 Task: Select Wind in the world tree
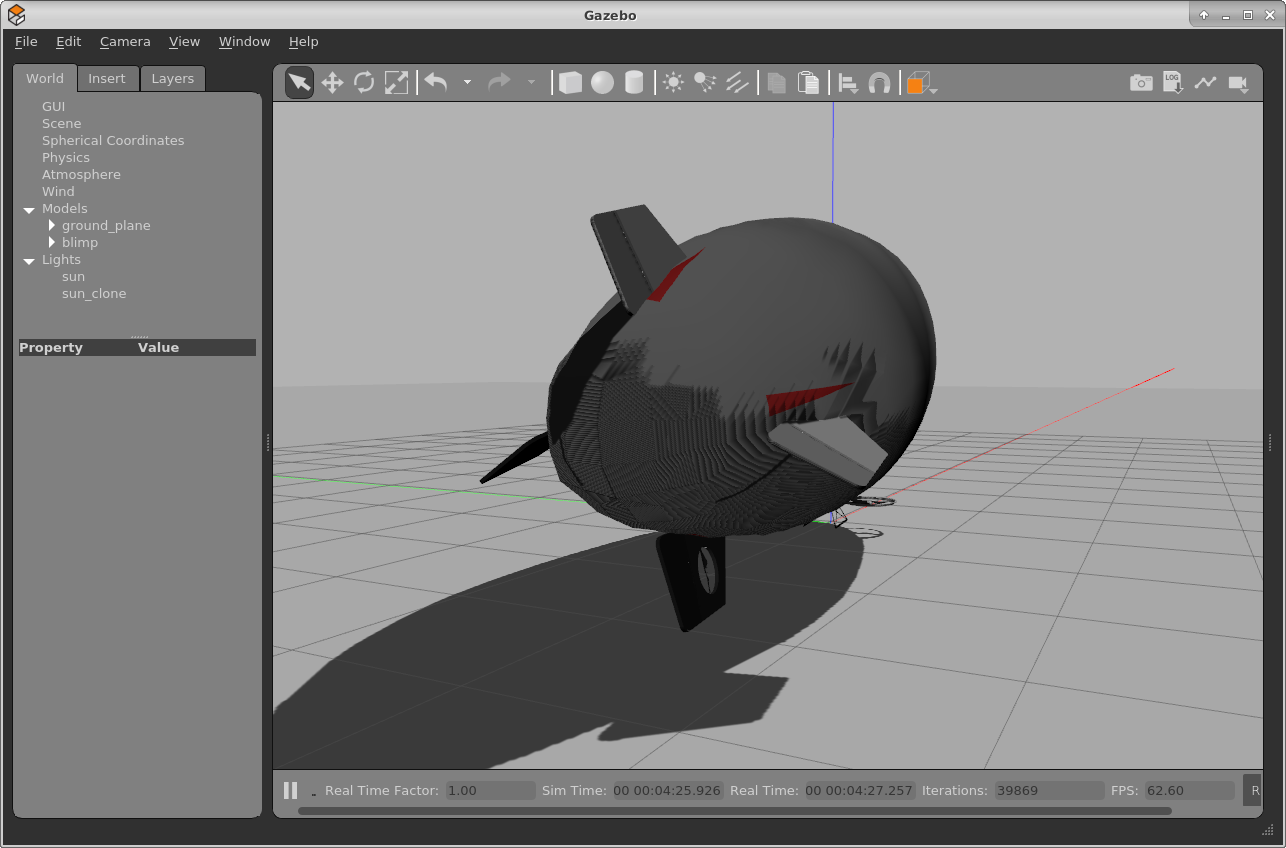pos(58,192)
